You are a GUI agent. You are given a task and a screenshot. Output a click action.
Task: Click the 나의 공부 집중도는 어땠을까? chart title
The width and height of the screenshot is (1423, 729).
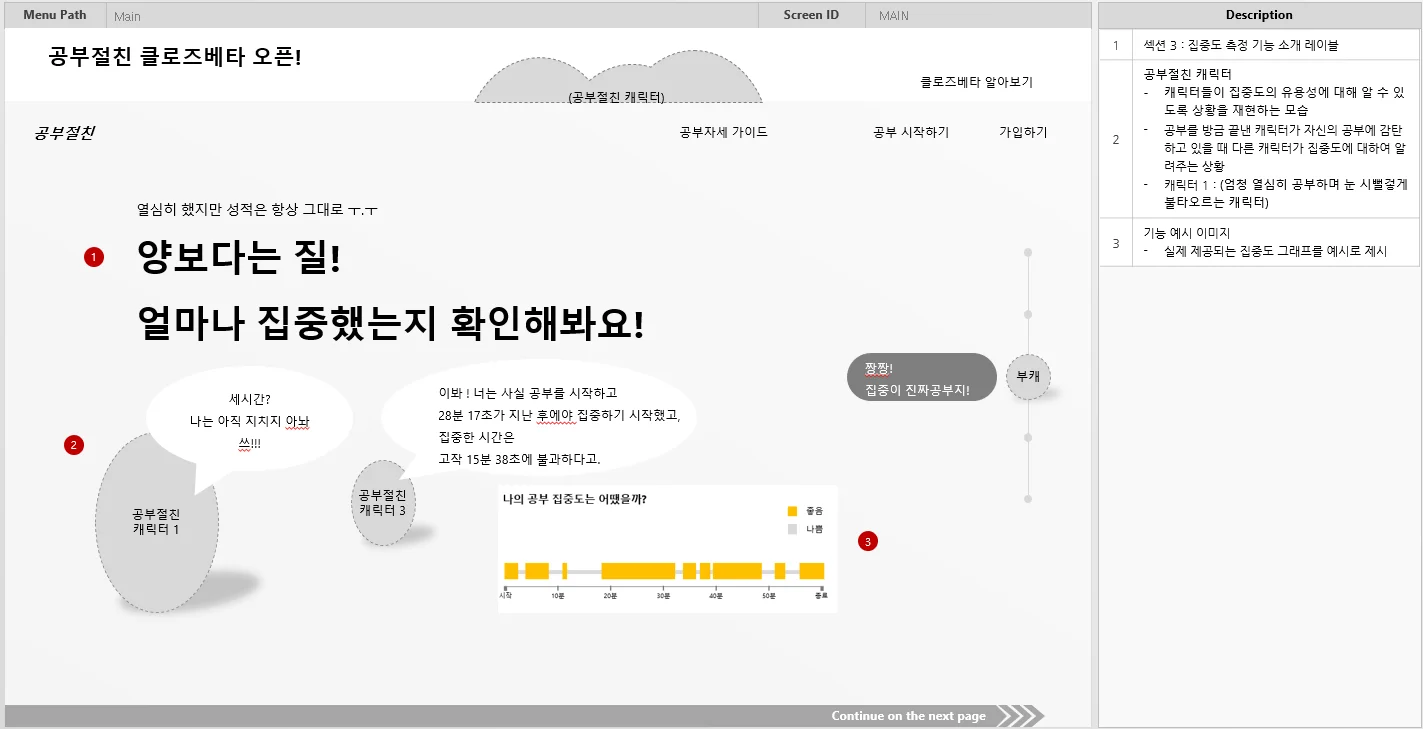point(574,498)
